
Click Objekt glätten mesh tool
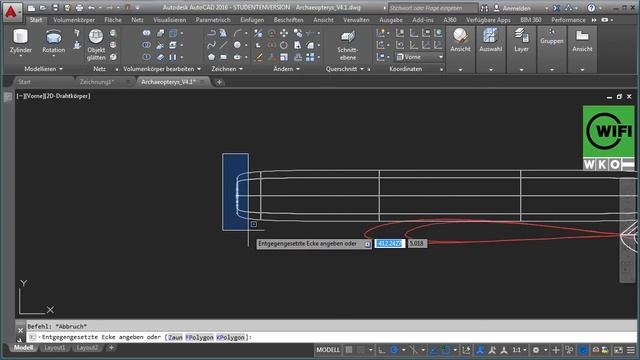[96, 45]
